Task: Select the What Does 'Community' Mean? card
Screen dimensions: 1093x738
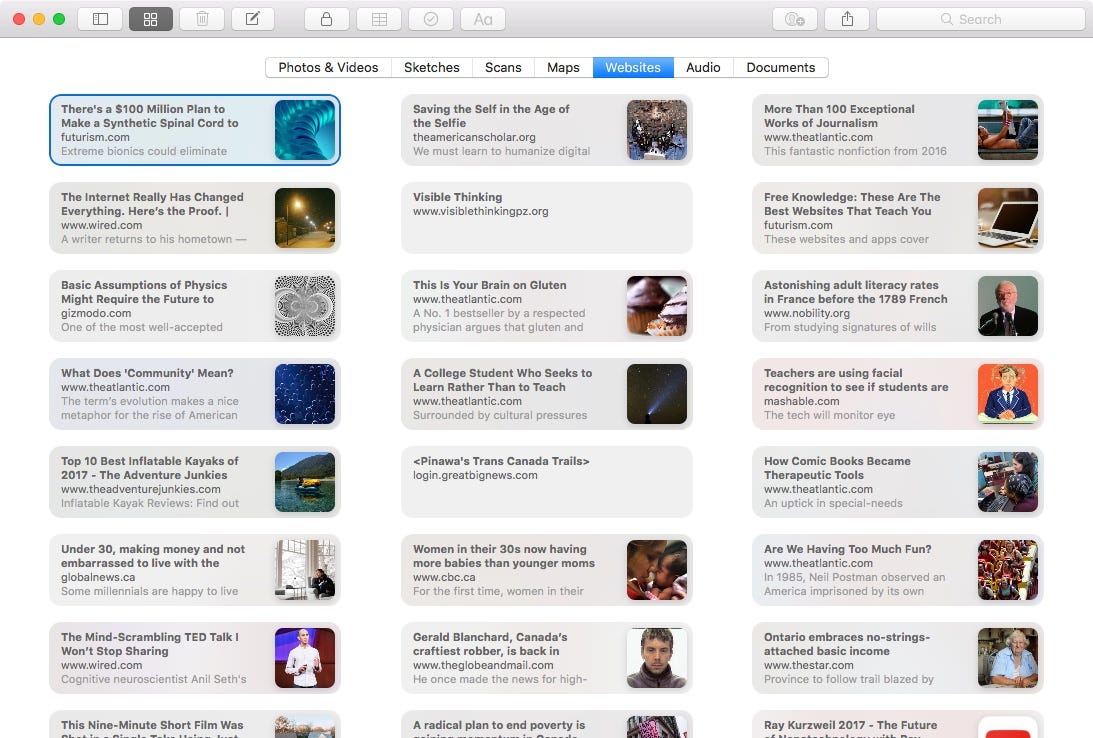Action: tap(195, 394)
